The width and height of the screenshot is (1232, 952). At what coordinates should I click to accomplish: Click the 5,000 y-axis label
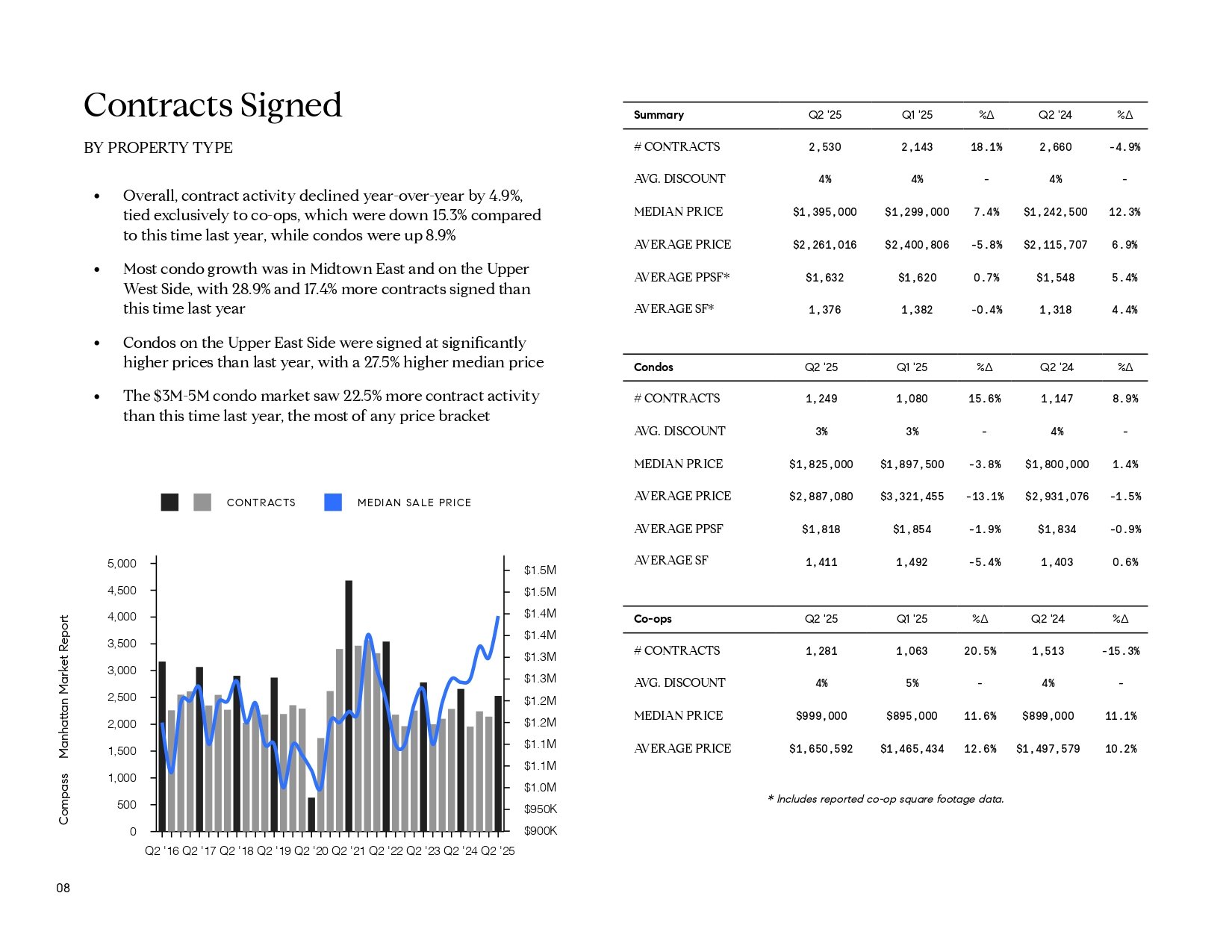click(122, 564)
